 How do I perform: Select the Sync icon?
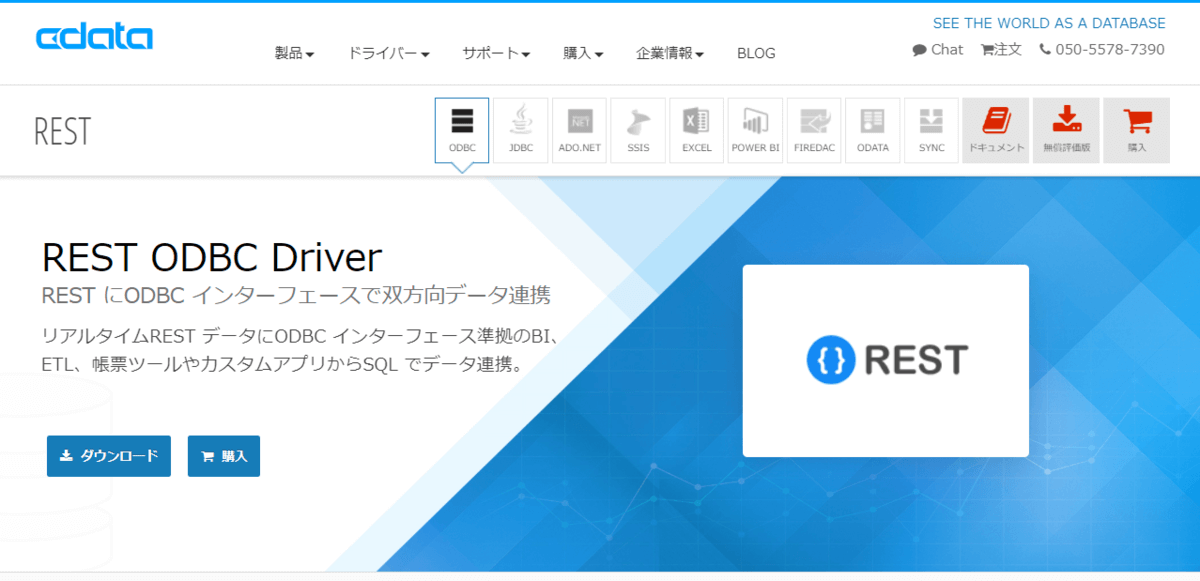(x=931, y=130)
